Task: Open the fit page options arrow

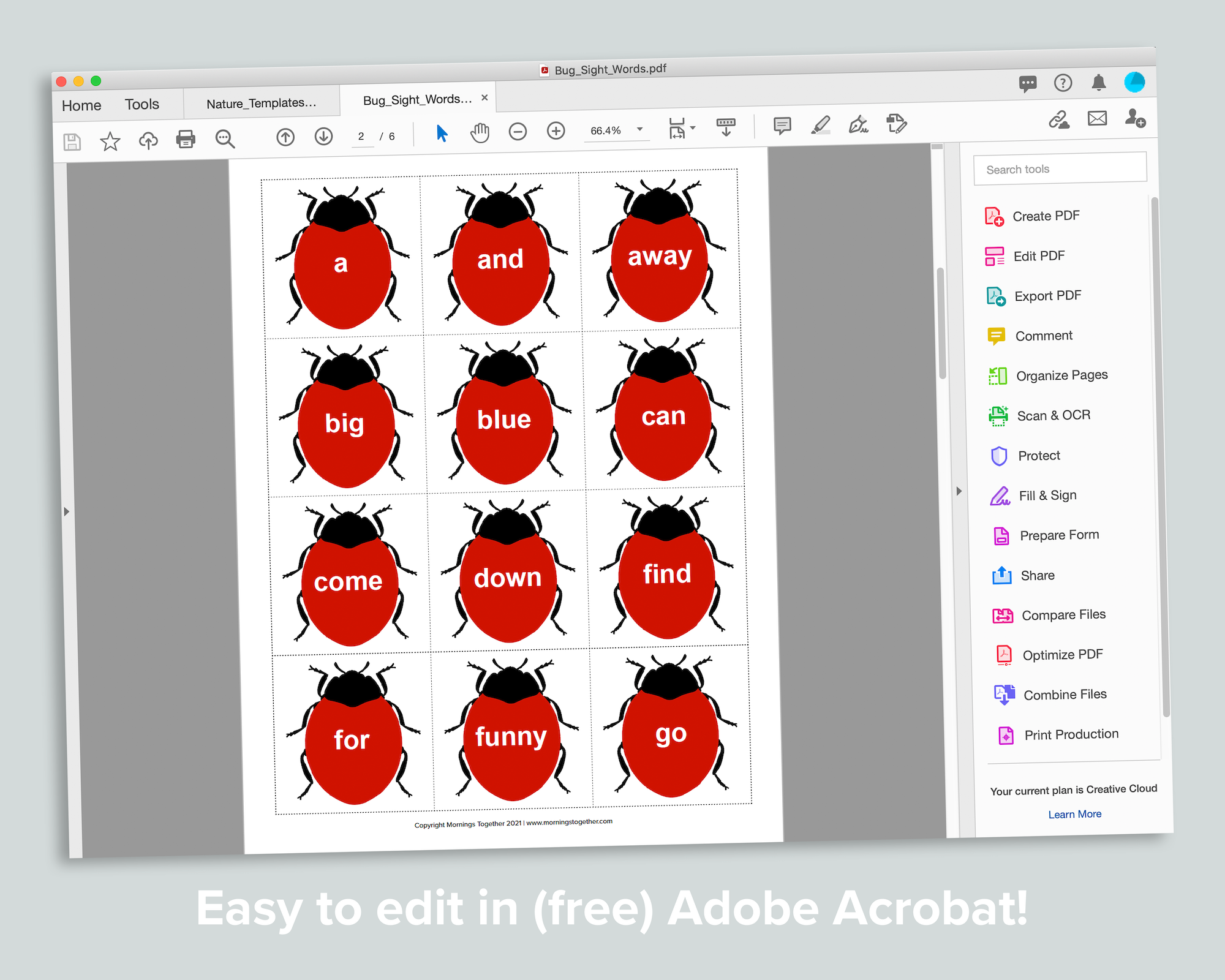Action: tap(693, 127)
